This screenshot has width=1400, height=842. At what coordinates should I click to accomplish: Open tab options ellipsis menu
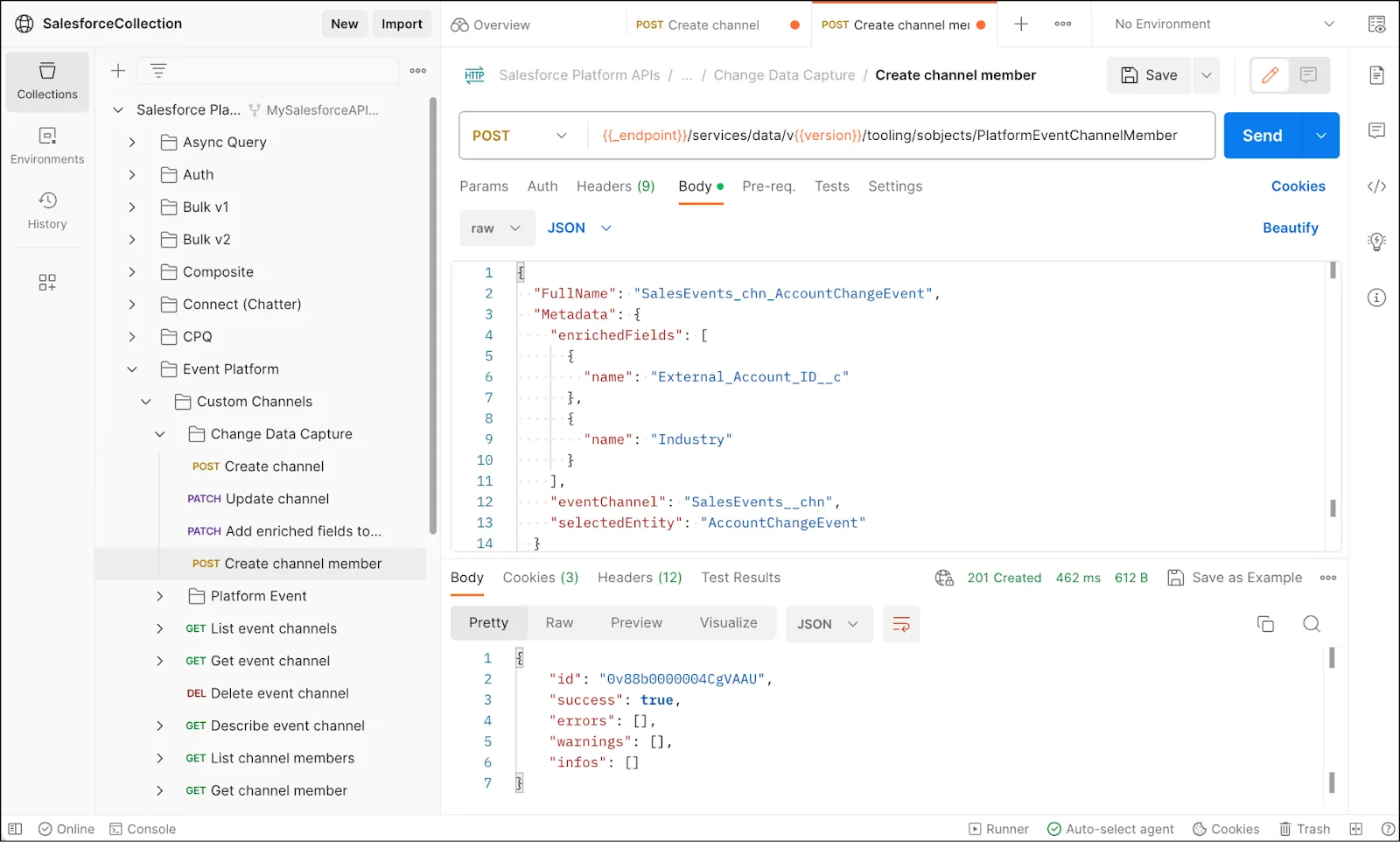point(1063,25)
